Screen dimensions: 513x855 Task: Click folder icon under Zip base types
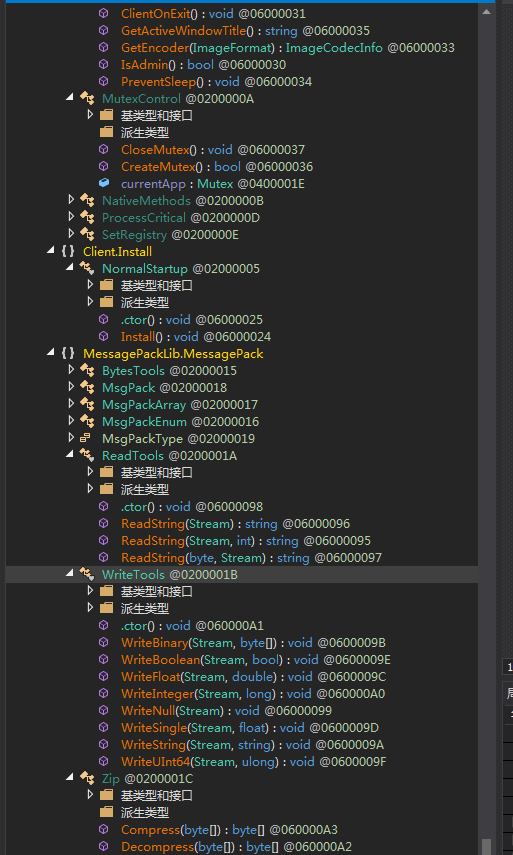tap(106, 794)
